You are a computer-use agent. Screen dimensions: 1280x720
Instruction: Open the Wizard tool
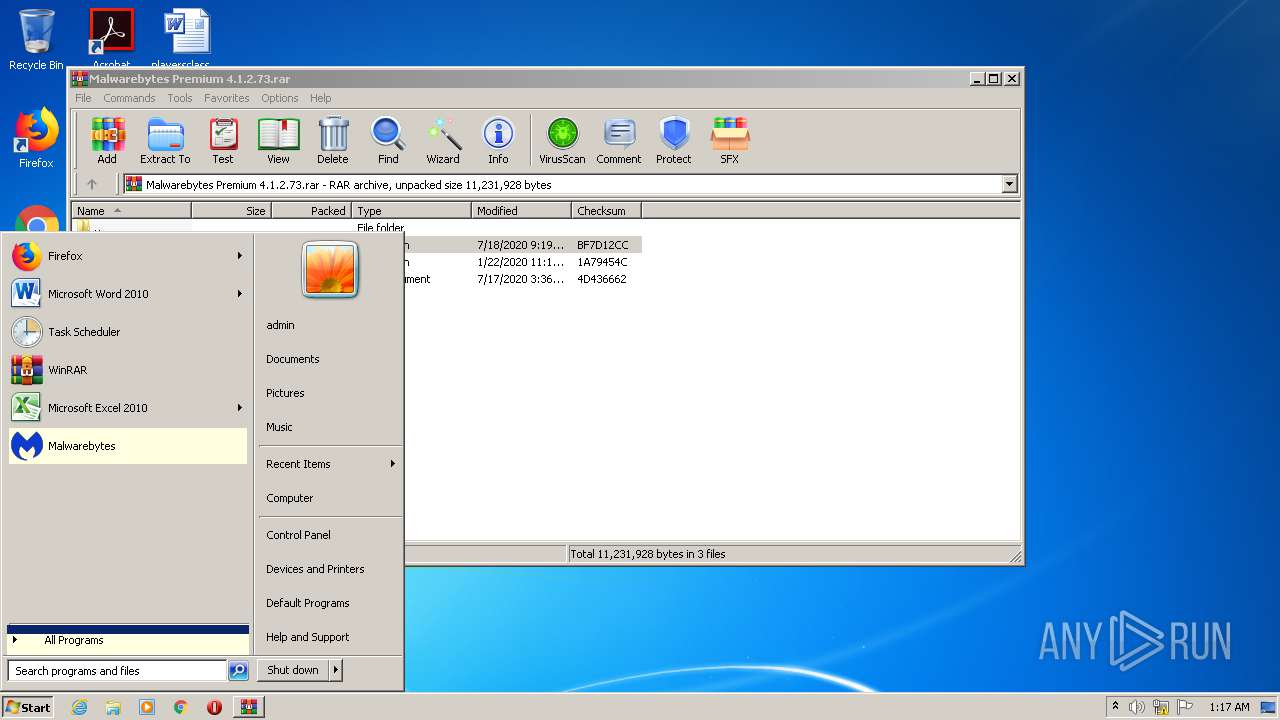[x=443, y=141]
